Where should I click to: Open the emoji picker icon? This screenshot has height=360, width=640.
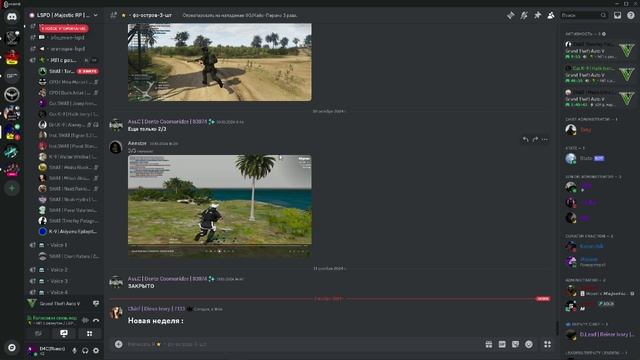(x=529, y=344)
